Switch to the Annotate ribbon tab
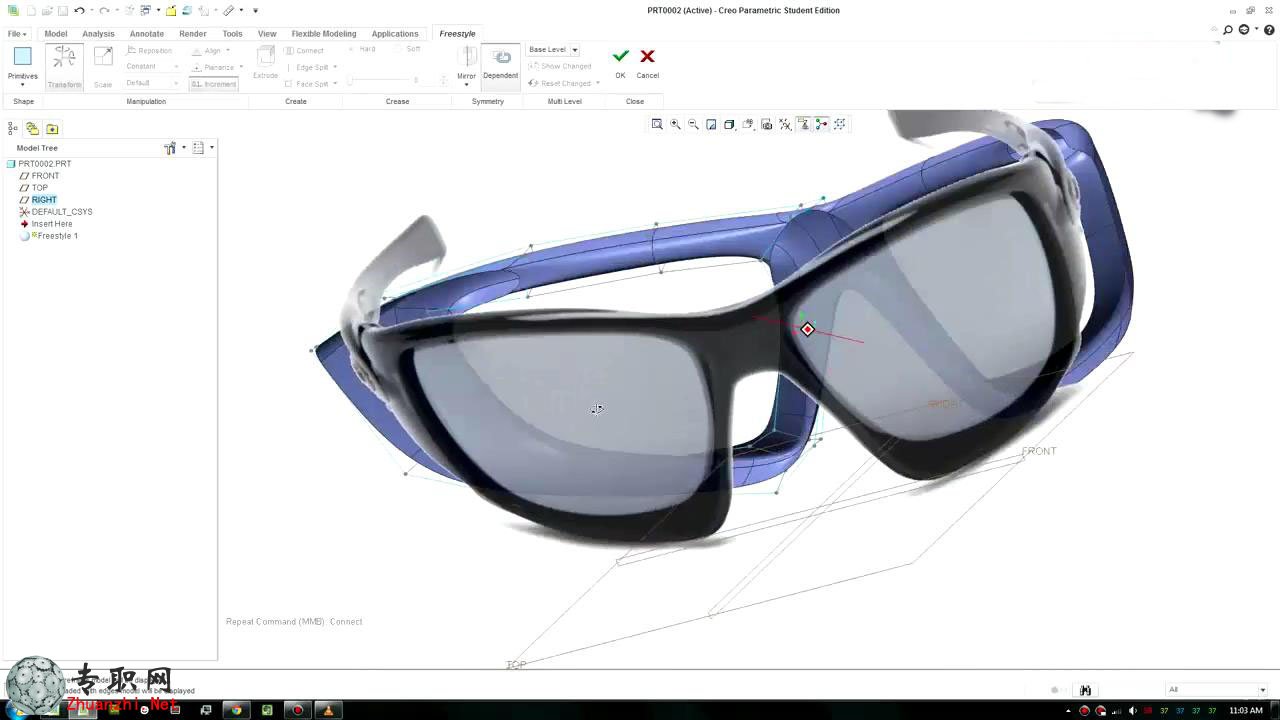 click(x=147, y=34)
